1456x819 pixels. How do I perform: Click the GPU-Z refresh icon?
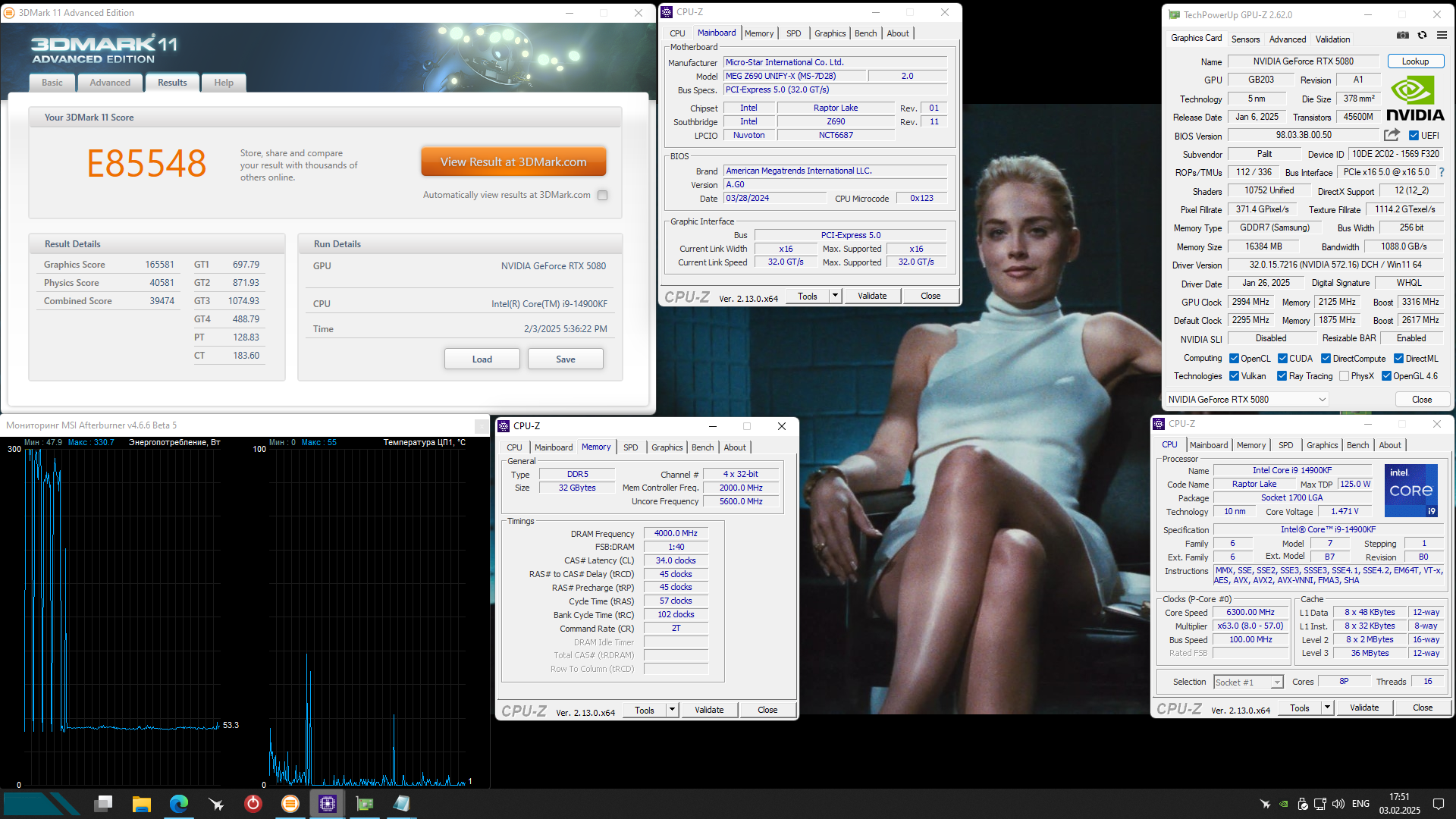(x=1423, y=35)
